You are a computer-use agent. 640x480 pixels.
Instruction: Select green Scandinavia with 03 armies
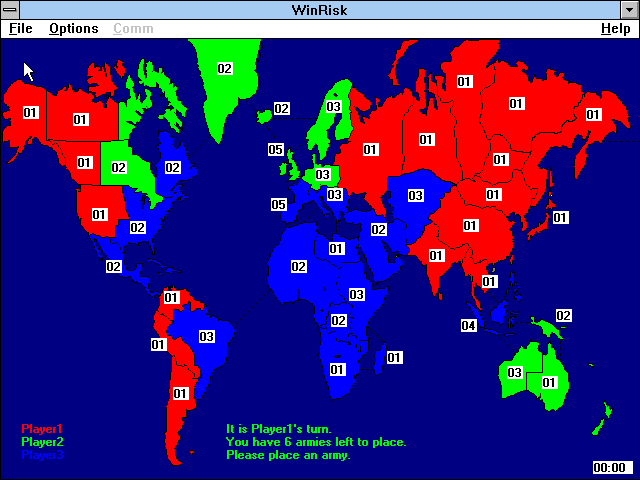tap(333, 107)
